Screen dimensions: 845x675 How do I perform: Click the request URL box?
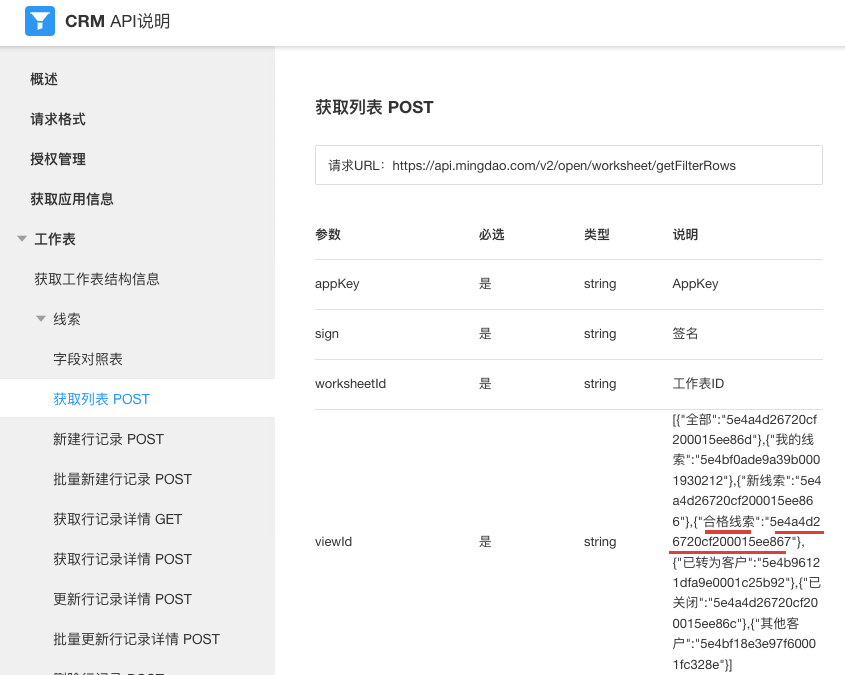coord(569,165)
